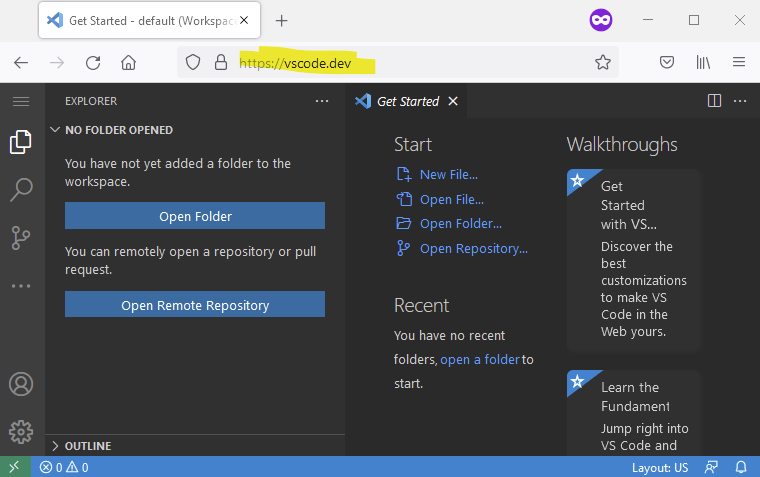The height and width of the screenshot is (477, 760).
Task: Select the Explorer files icon
Action: (21, 142)
